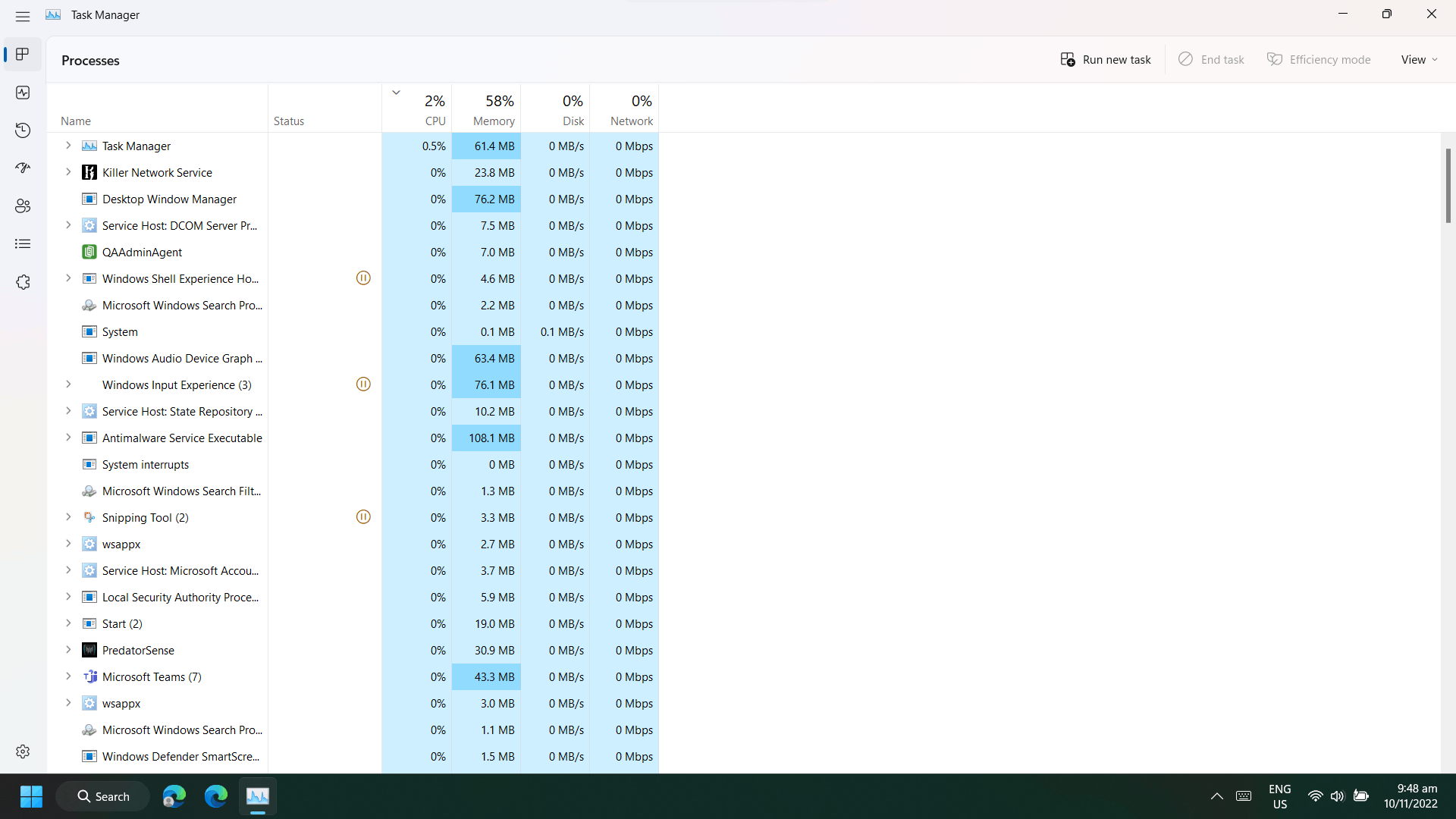This screenshot has width=1456, height=819.
Task: Click the vertical scrollbar thumb
Action: (x=1448, y=185)
